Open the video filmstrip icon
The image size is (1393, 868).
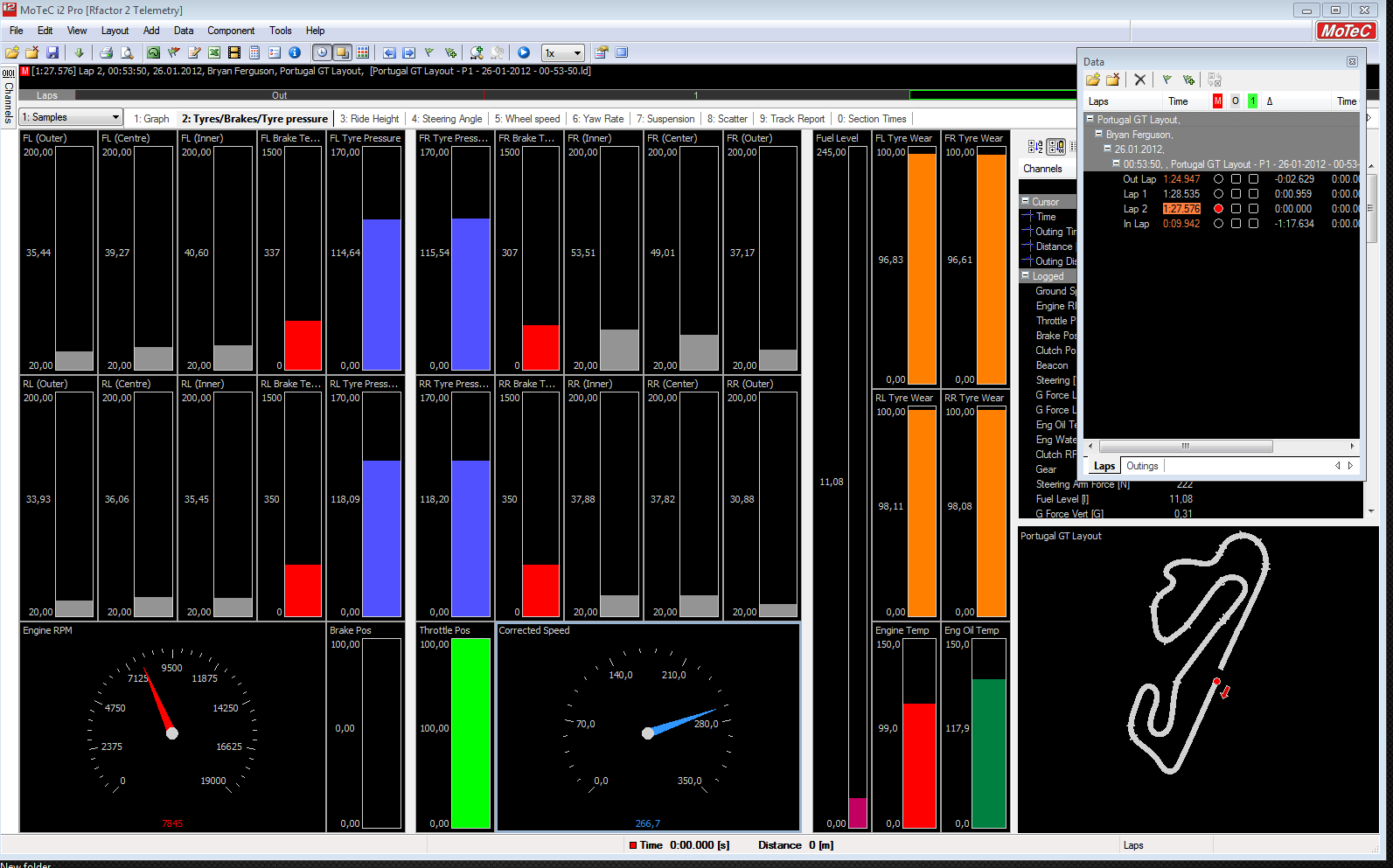[234, 52]
